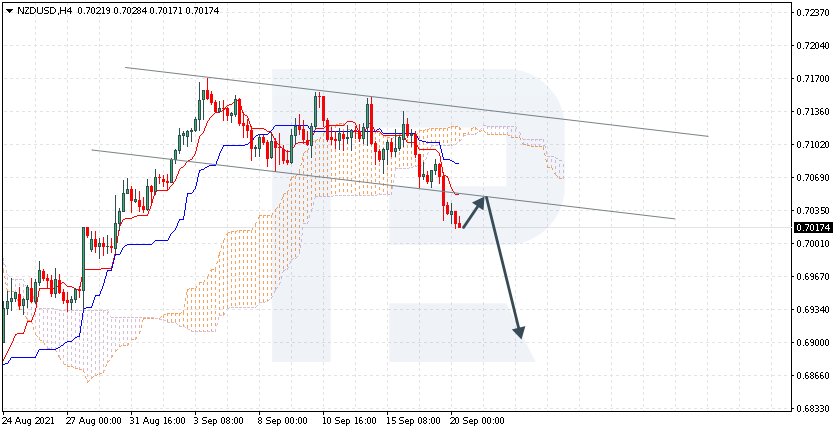Click the 20 Sep 00:00 time label
The height and width of the screenshot is (432, 837).
(x=477, y=422)
